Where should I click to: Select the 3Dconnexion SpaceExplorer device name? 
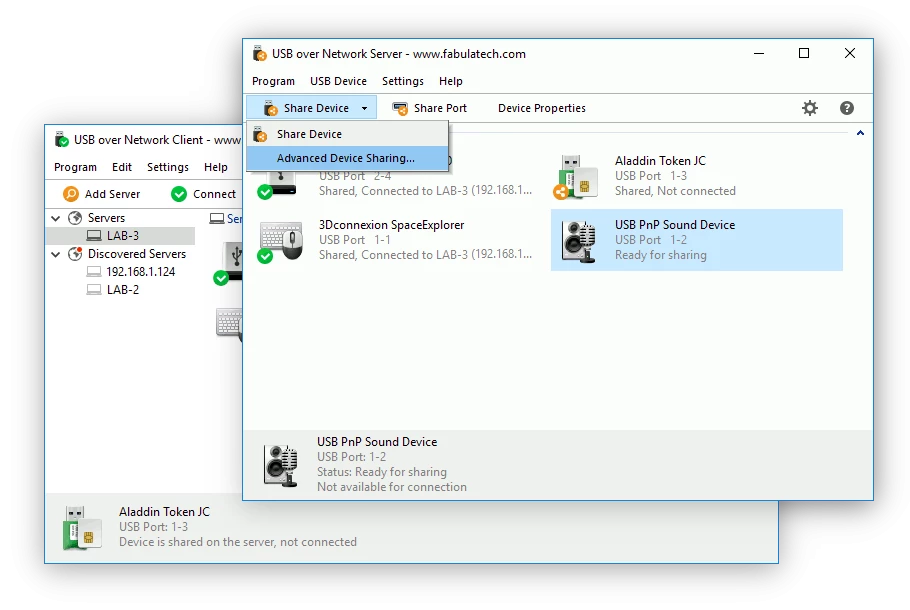click(x=392, y=225)
